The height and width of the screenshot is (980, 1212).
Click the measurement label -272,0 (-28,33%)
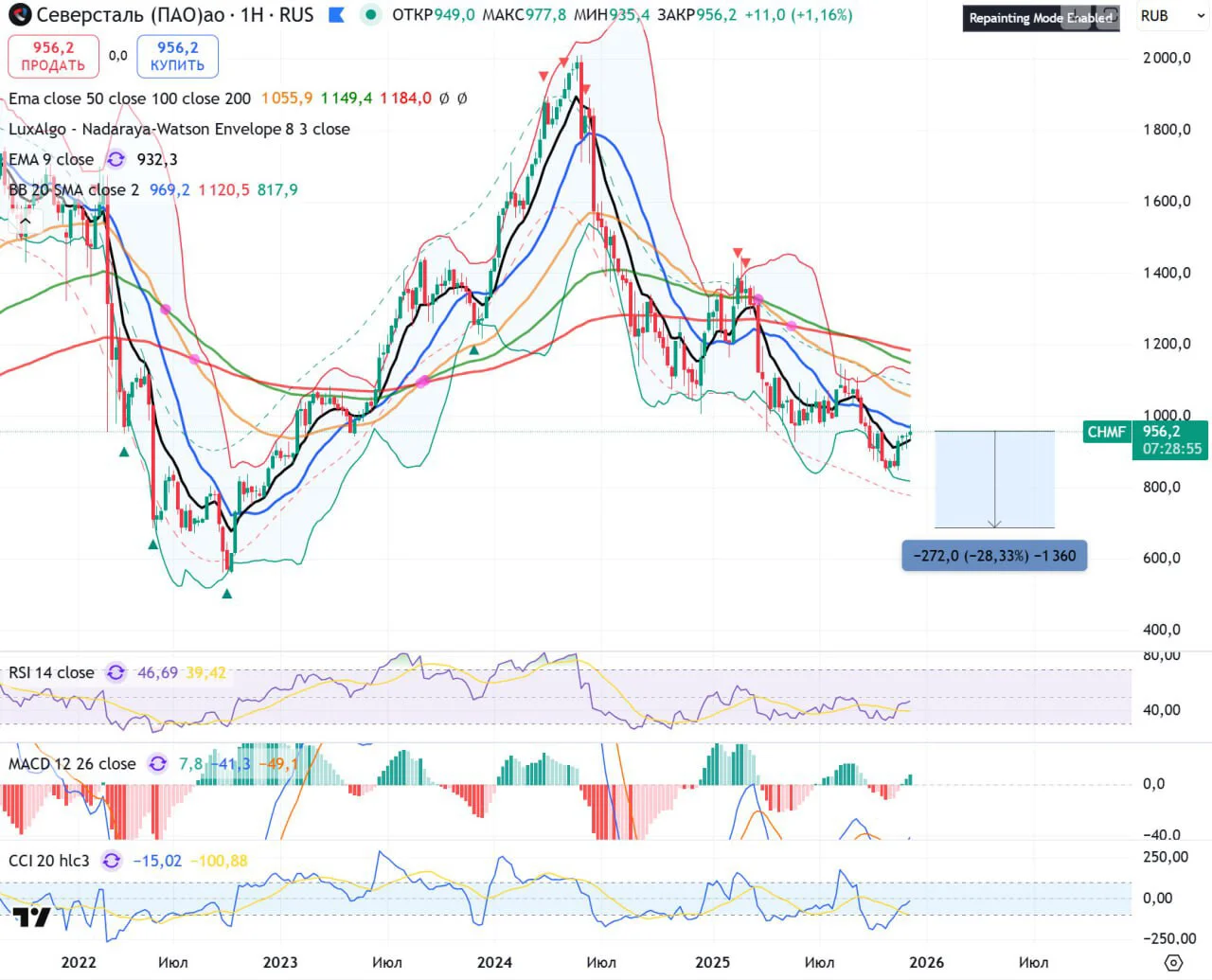pos(994,556)
